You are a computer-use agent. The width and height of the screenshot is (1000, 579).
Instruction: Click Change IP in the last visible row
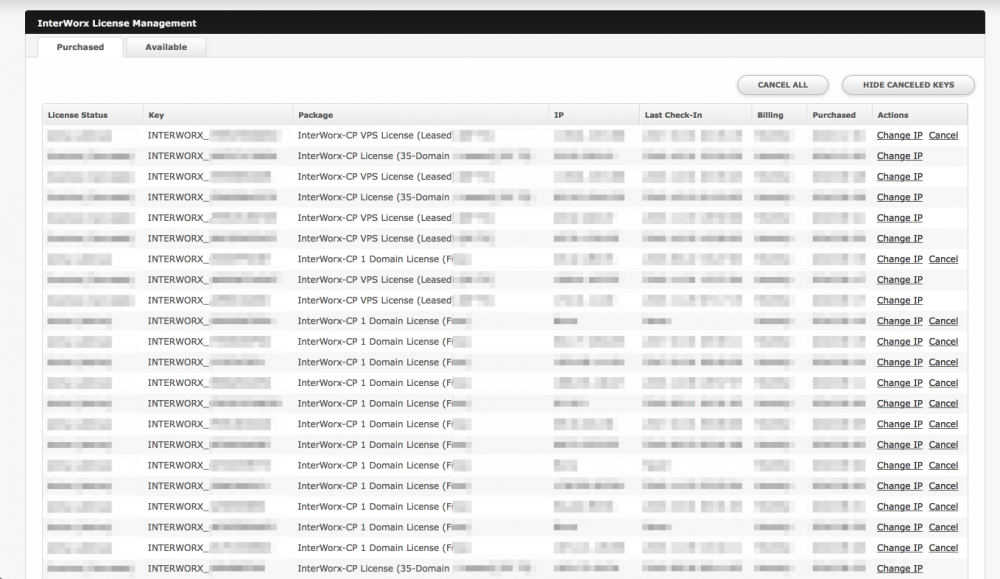[899, 568]
